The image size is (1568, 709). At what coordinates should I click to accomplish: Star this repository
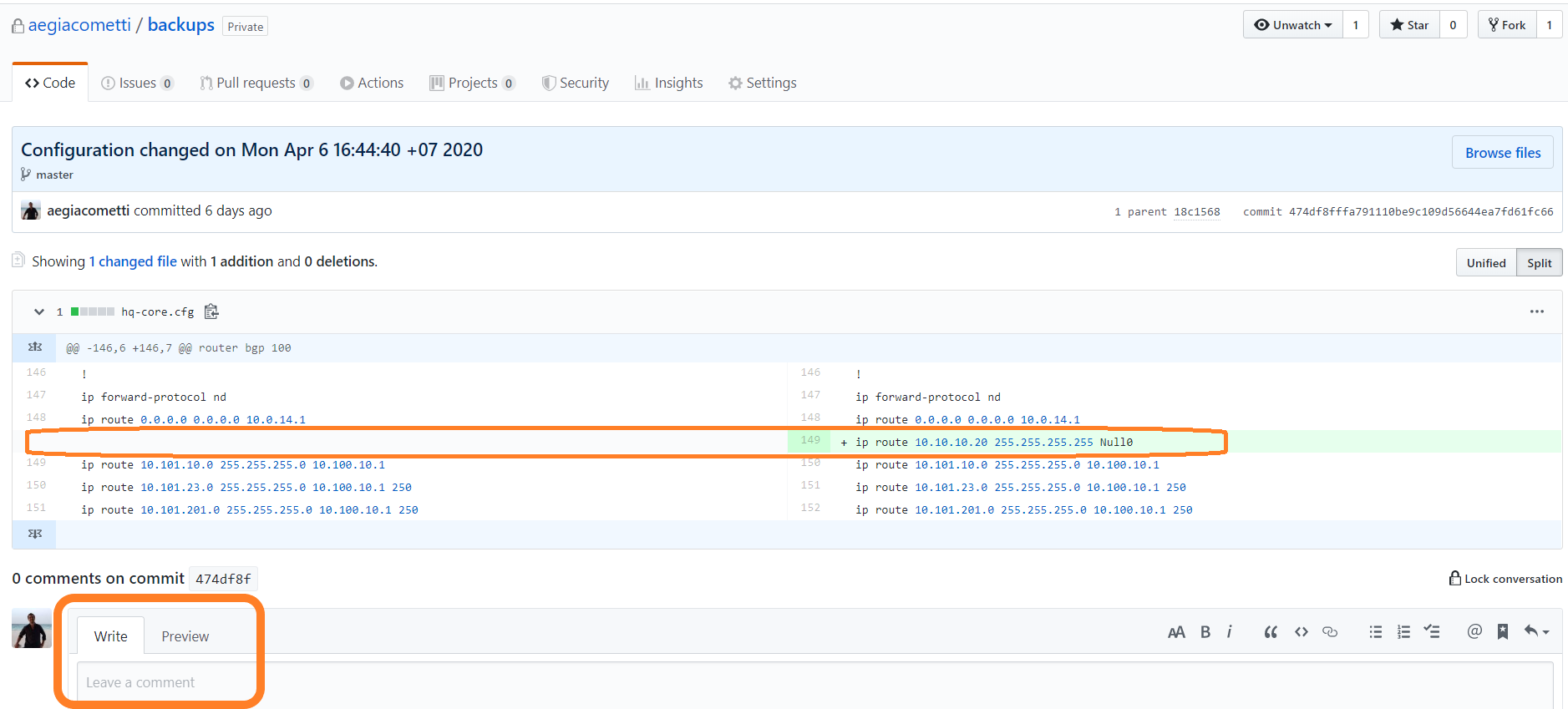click(x=1409, y=25)
